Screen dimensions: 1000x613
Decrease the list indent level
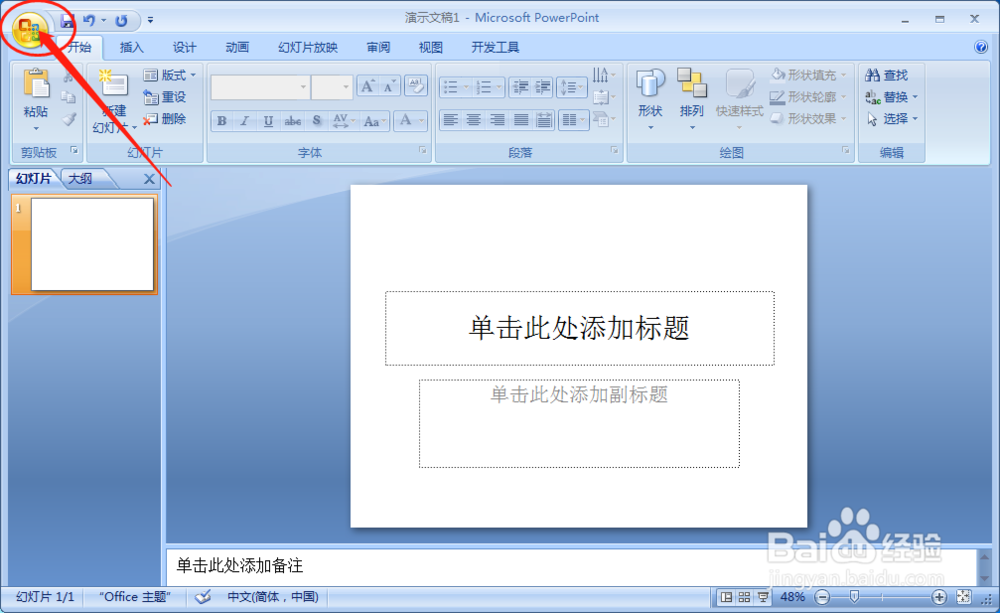click(520, 87)
